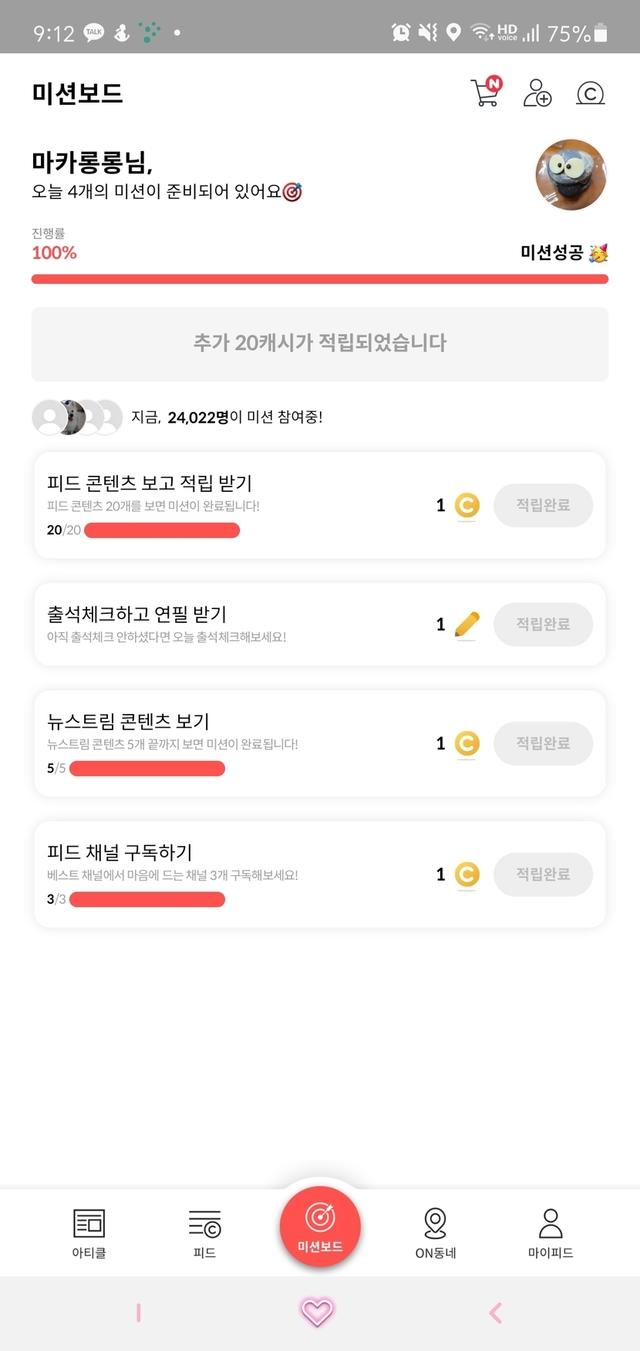
Task: Tap the 추가 20캐시 적립 banner
Action: tap(320, 343)
